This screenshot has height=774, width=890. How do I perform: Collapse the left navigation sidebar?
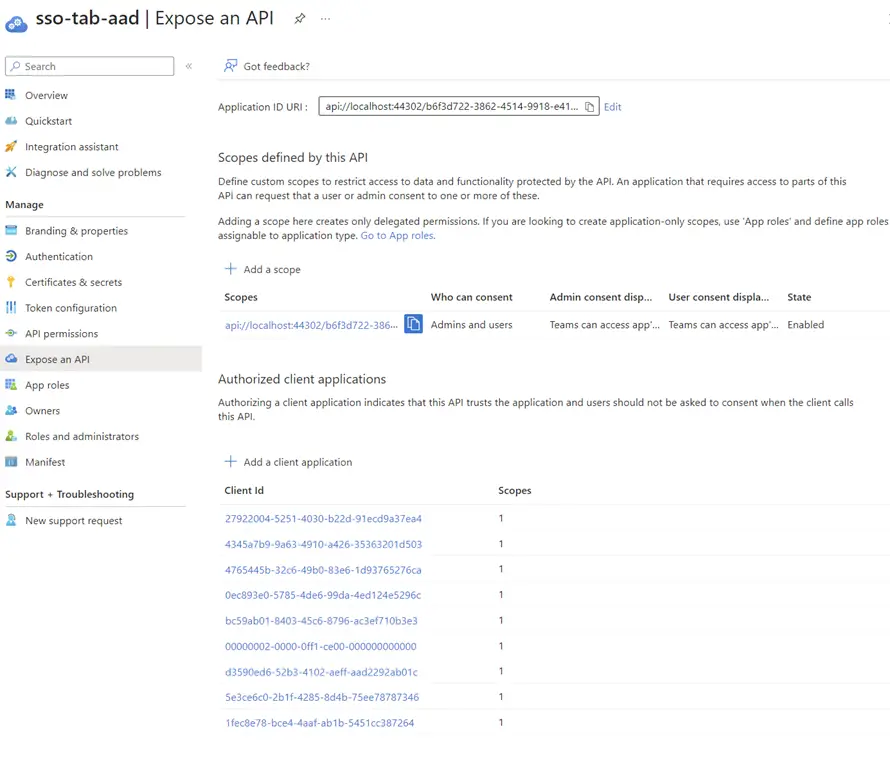[x=188, y=66]
